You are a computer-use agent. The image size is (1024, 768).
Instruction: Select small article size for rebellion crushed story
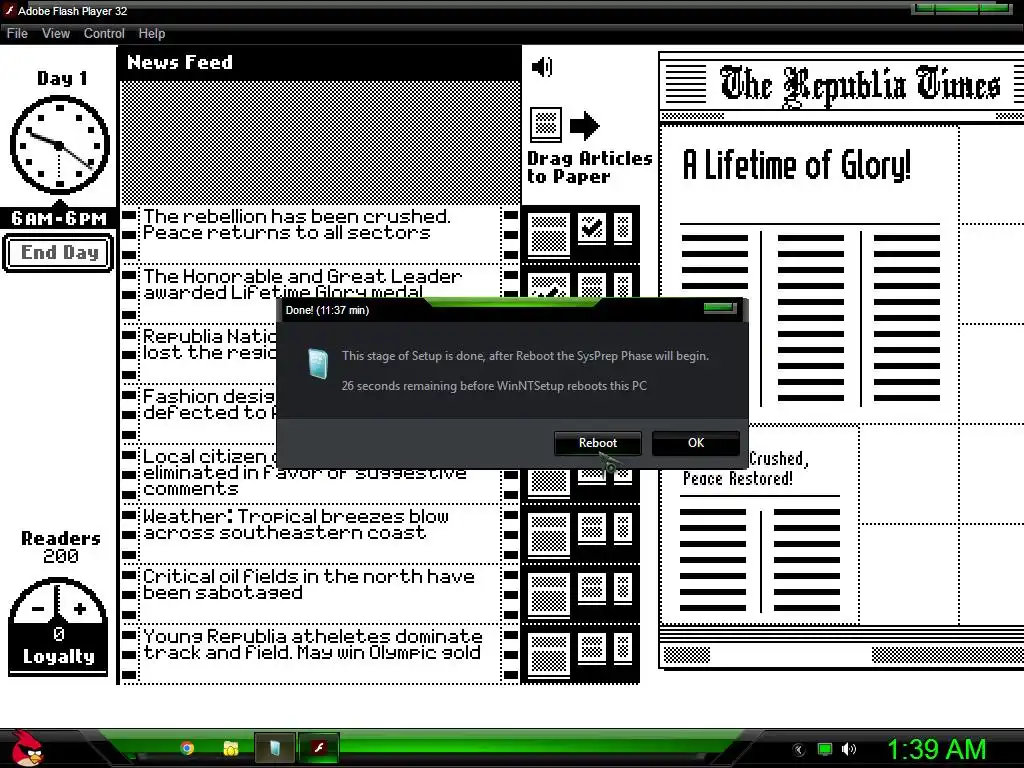click(623, 228)
